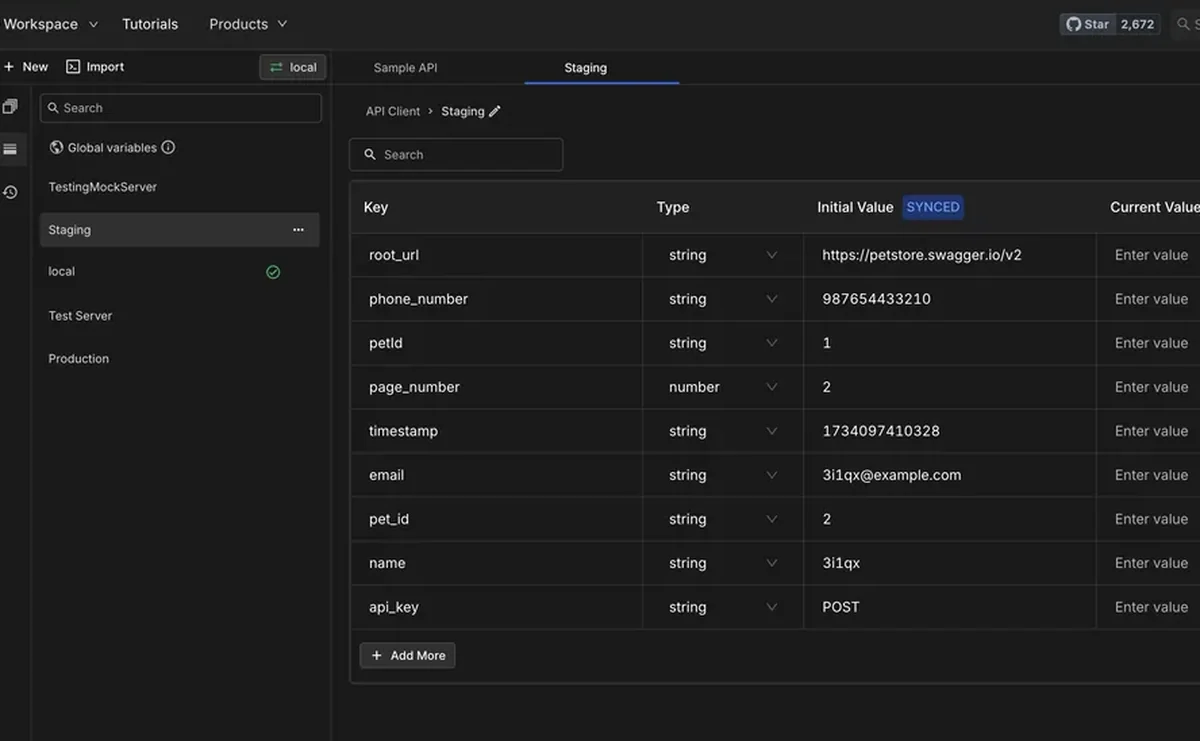Open the Workspace dropdown
This screenshot has width=1200, height=741.
coord(50,24)
